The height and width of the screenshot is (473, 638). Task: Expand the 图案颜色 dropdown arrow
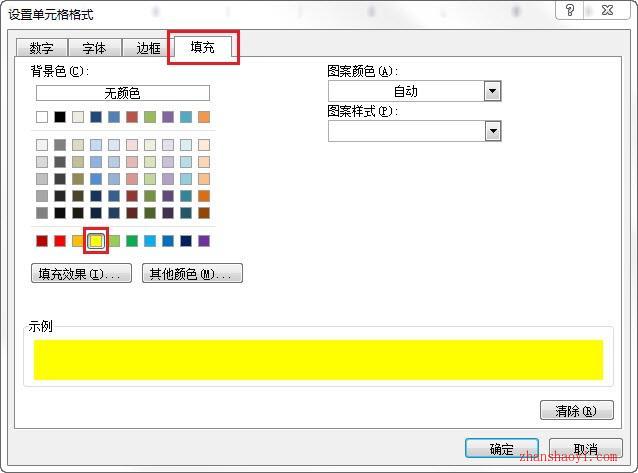[x=492, y=91]
